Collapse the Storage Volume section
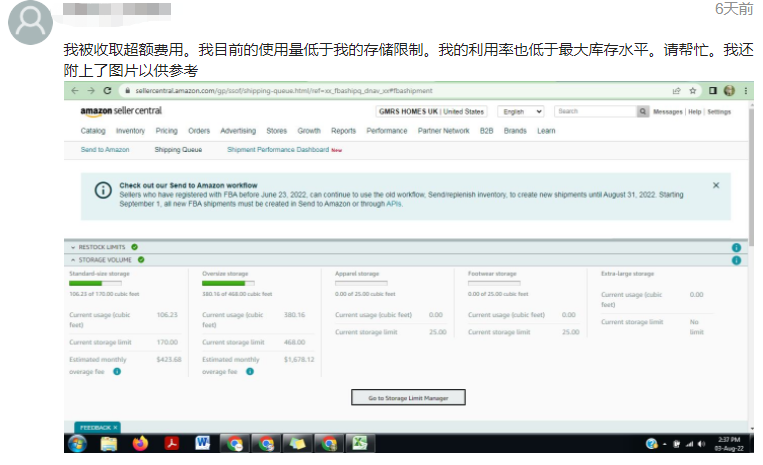763x465 pixels. tap(73, 260)
